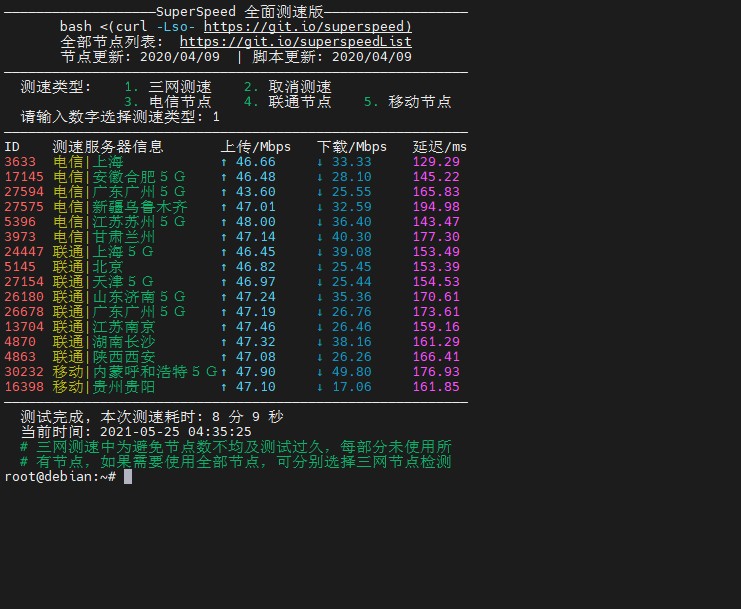Screen dimensions: 741x609
Task: Click the 延迟/ms column header
Action: tap(439, 147)
